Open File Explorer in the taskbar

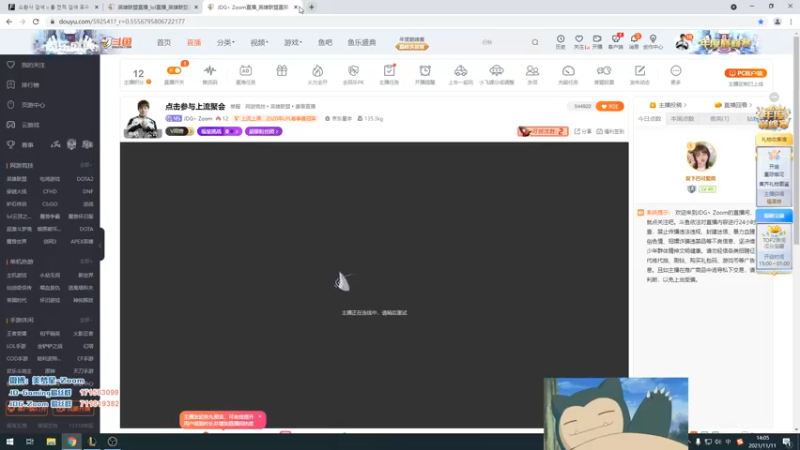(51, 441)
